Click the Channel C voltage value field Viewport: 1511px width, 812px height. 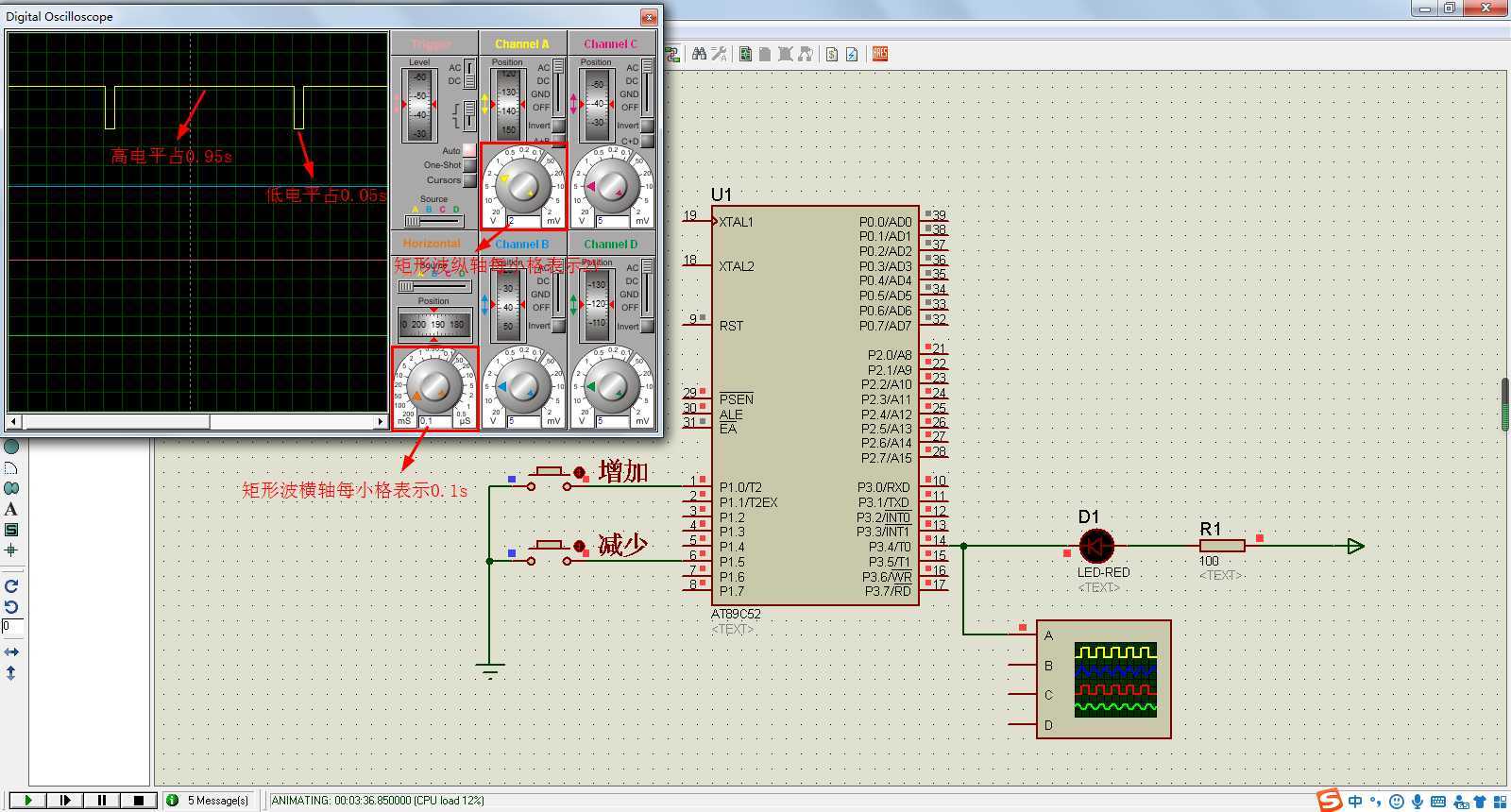613,221
